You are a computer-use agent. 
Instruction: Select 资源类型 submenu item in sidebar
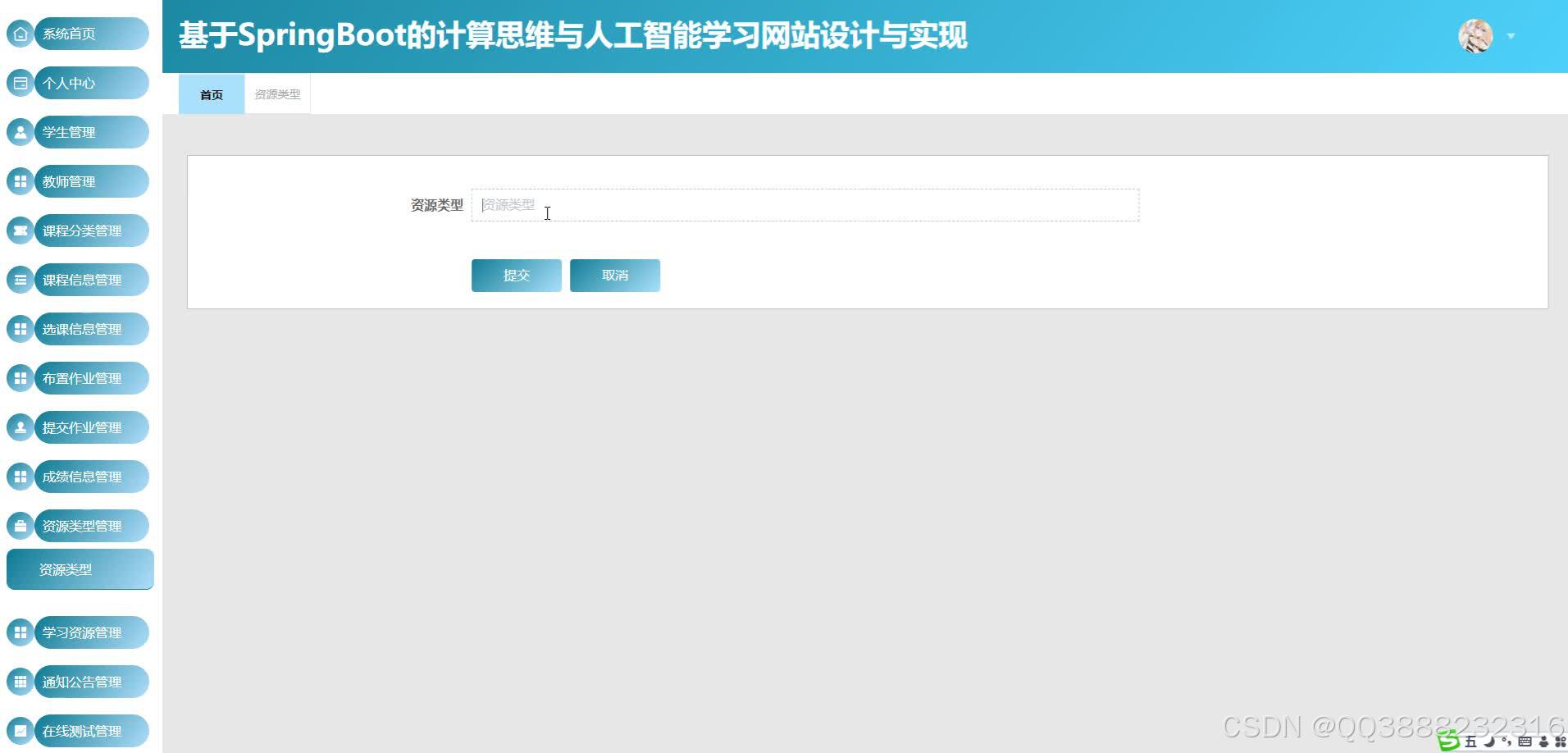point(80,568)
